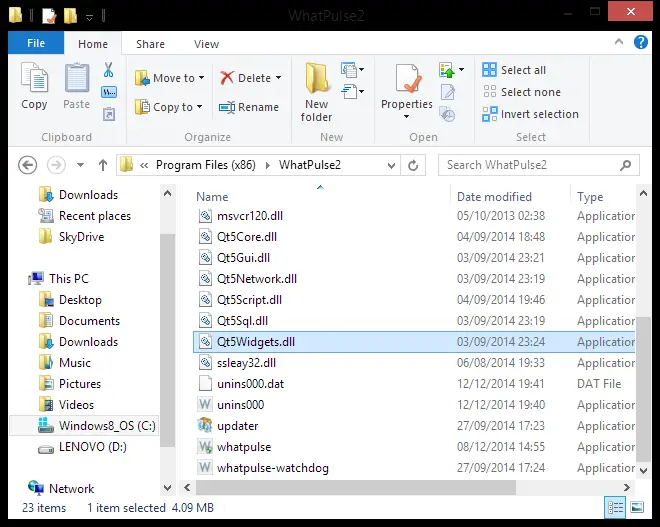Image resolution: width=660 pixels, height=527 pixels.
Task: Click the Refresh button beside address bar
Action: tap(413, 165)
